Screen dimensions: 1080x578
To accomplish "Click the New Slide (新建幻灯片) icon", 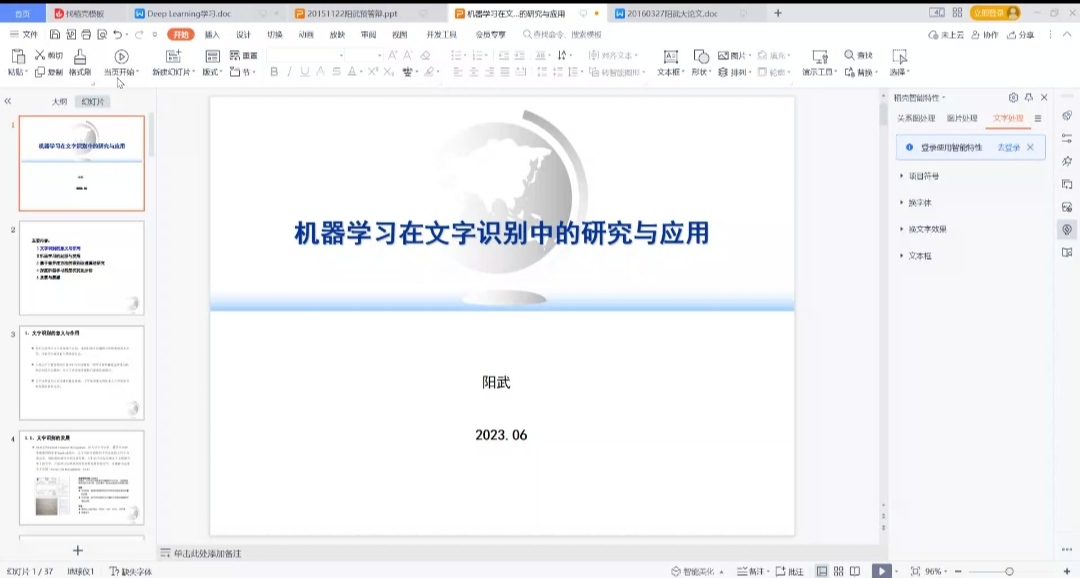I will (x=176, y=57).
